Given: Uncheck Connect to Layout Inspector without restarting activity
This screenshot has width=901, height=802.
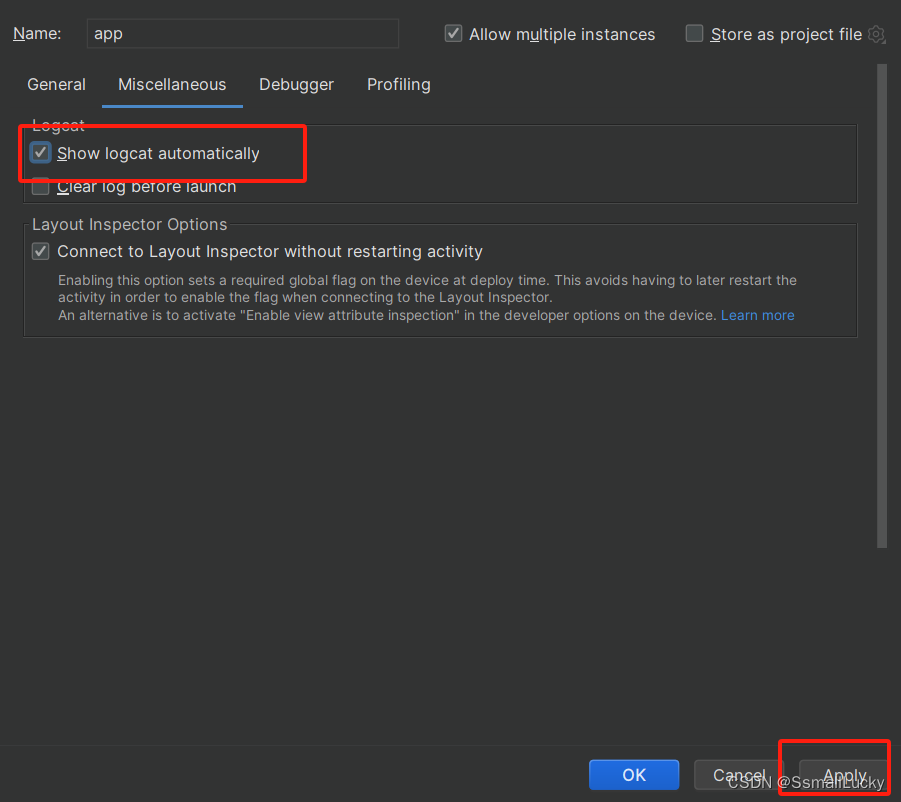Looking at the screenshot, I should pyautogui.click(x=40, y=251).
